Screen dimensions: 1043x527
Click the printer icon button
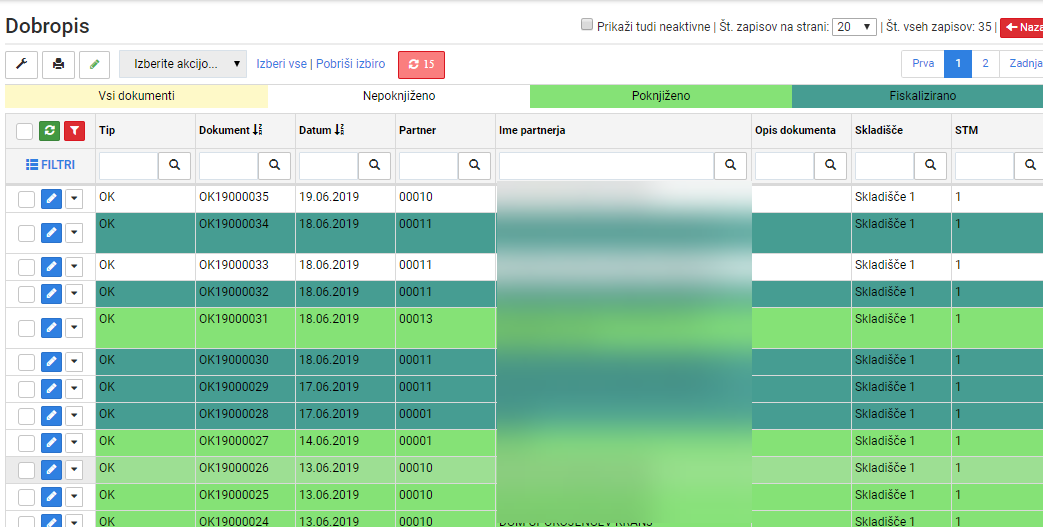point(59,65)
